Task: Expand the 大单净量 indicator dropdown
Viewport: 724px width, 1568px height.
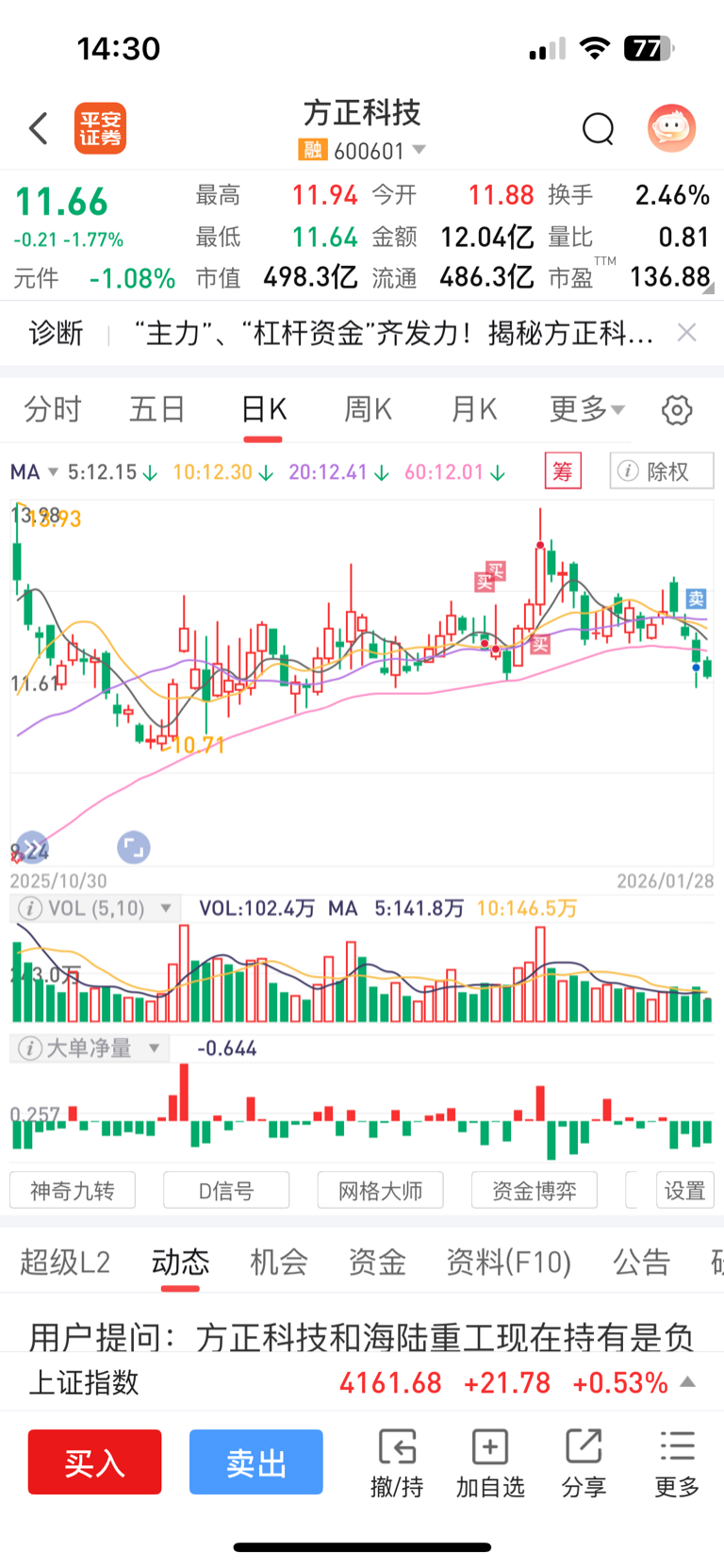Action: 155,1048
